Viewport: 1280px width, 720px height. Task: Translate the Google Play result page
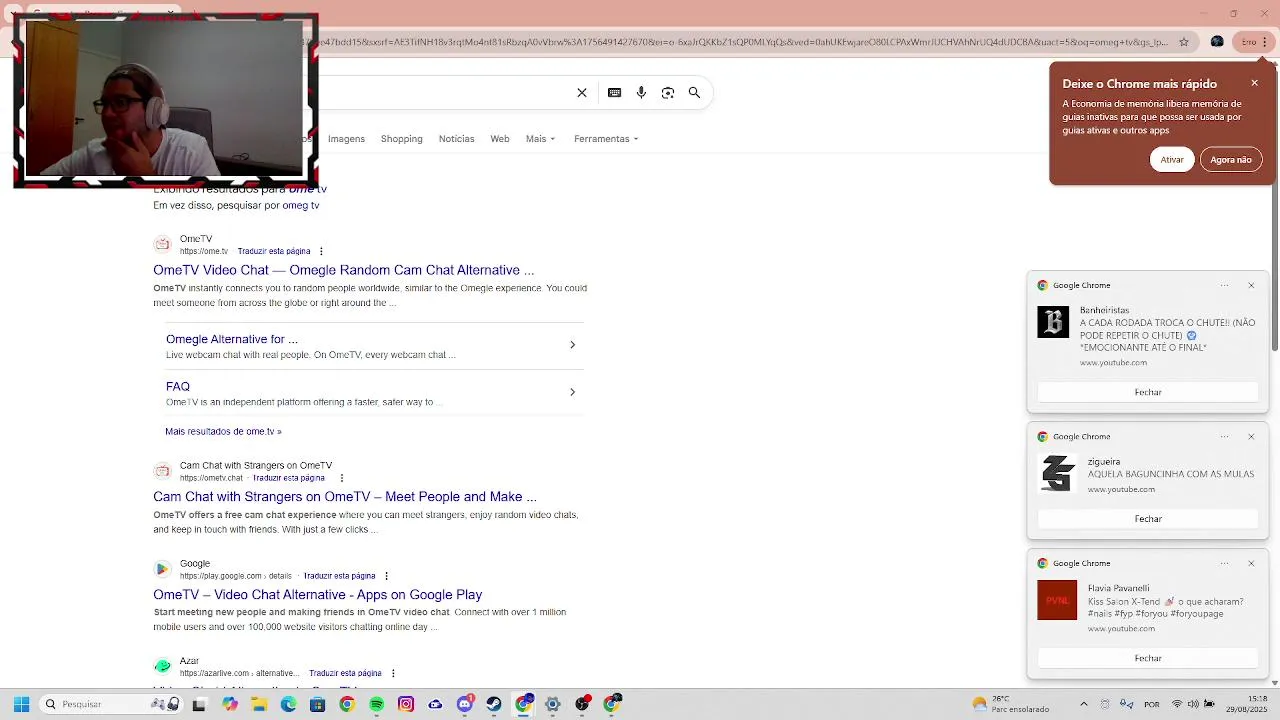pos(340,576)
